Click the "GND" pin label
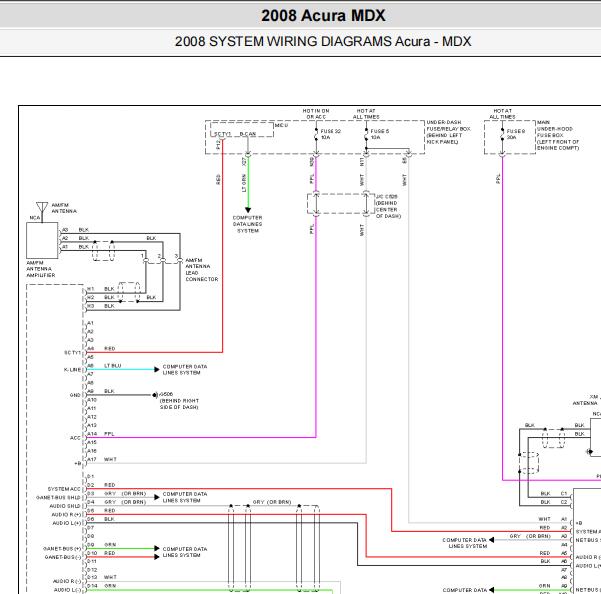601x594 pixels. [75, 395]
